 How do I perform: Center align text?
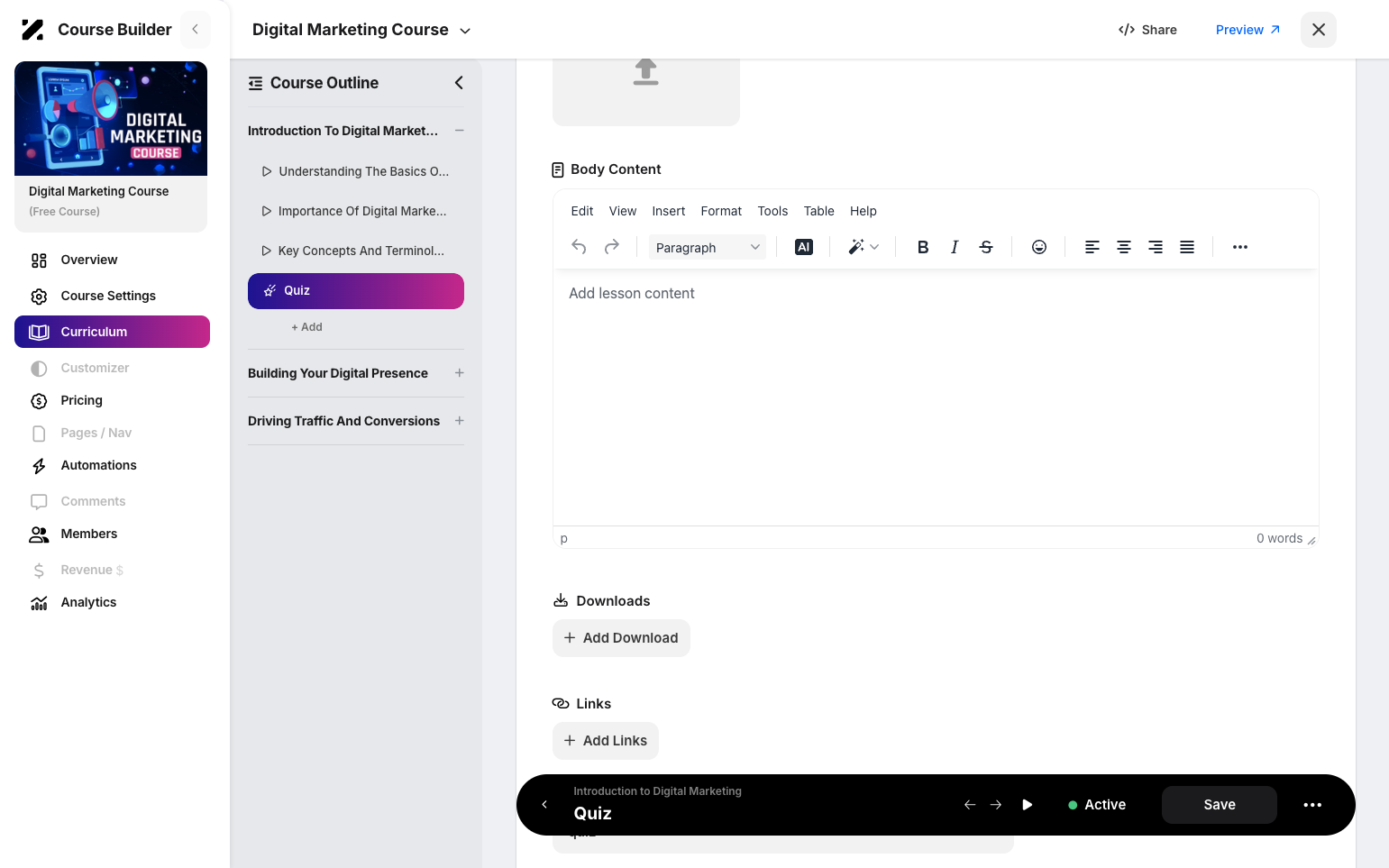[1124, 247]
